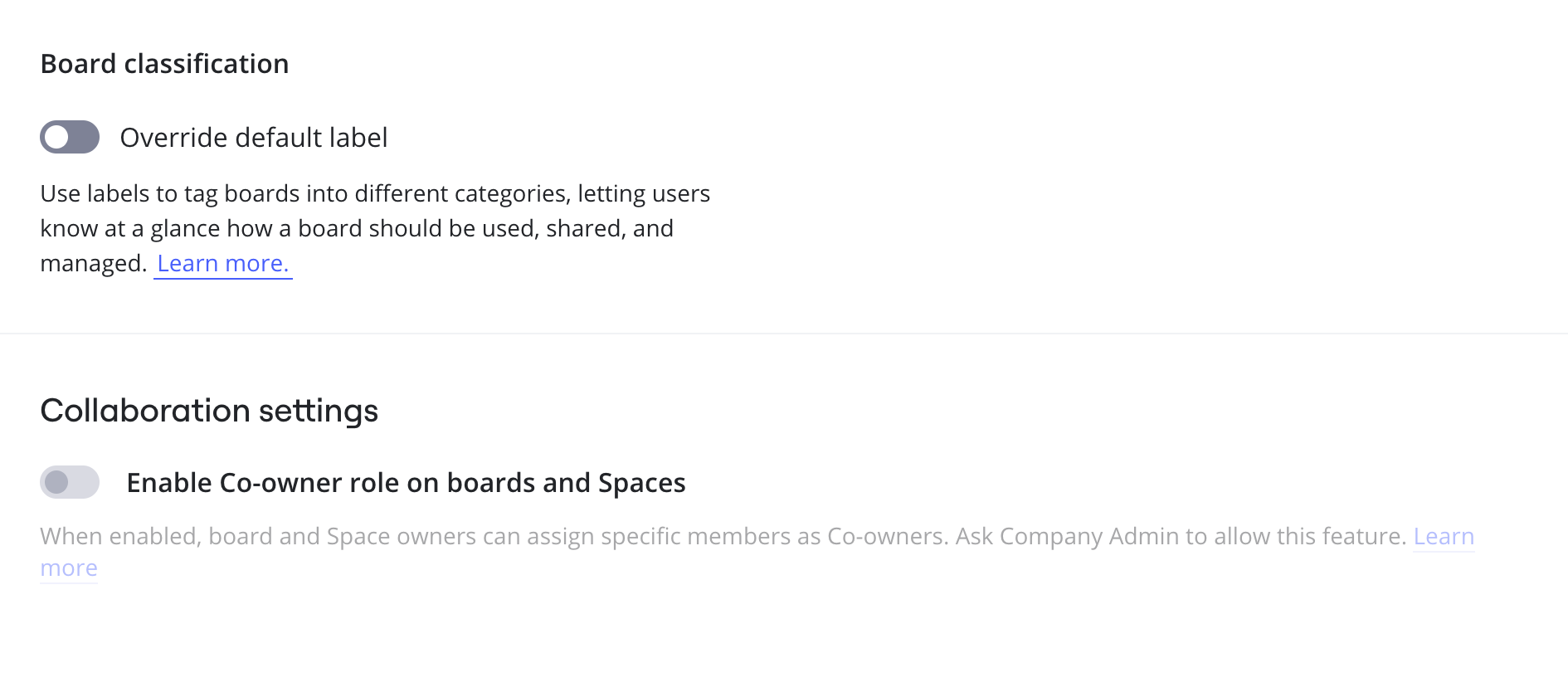
Task: Click the 'know at a glance' description line
Action: [x=357, y=228]
